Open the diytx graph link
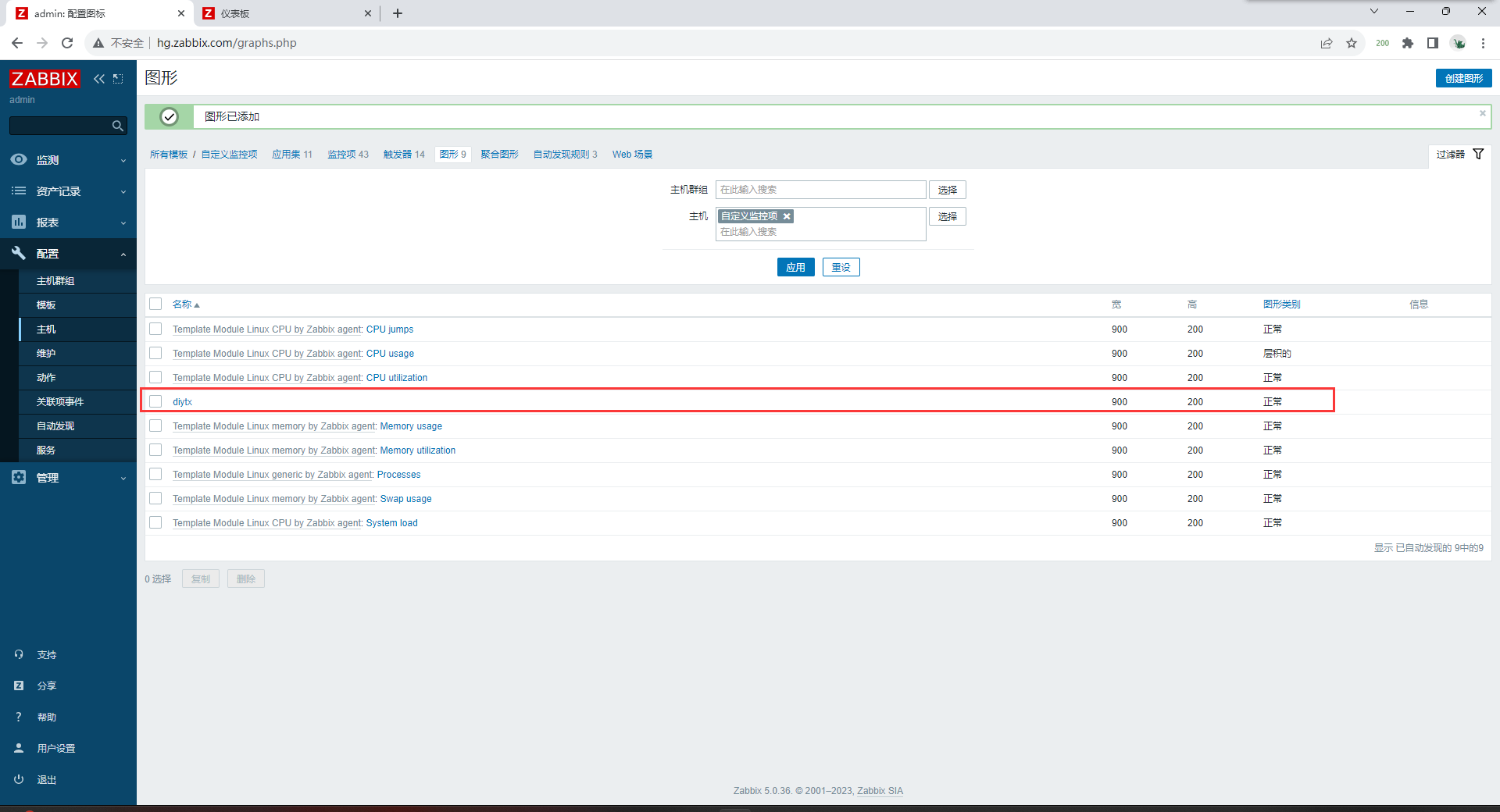This screenshot has width=1500, height=812. click(x=182, y=402)
